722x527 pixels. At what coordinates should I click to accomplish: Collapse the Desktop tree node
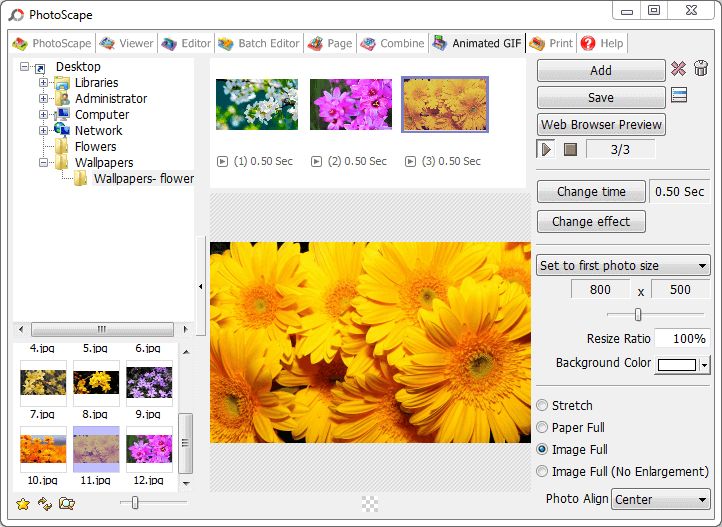[24, 67]
